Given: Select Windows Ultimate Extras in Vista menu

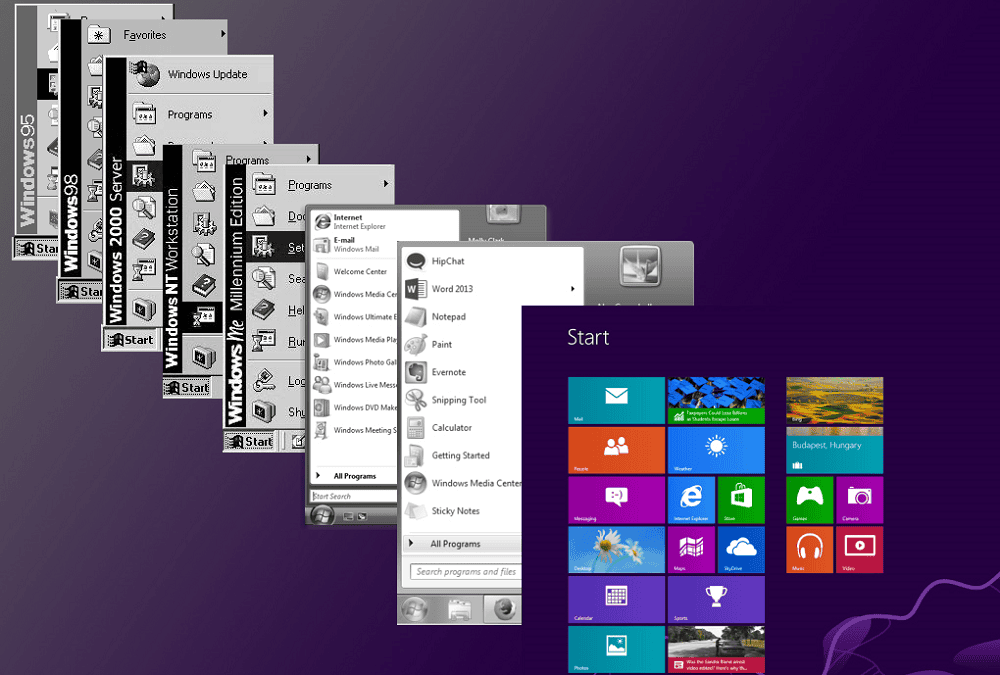Looking at the screenshot, I should (x=355, y=316).
